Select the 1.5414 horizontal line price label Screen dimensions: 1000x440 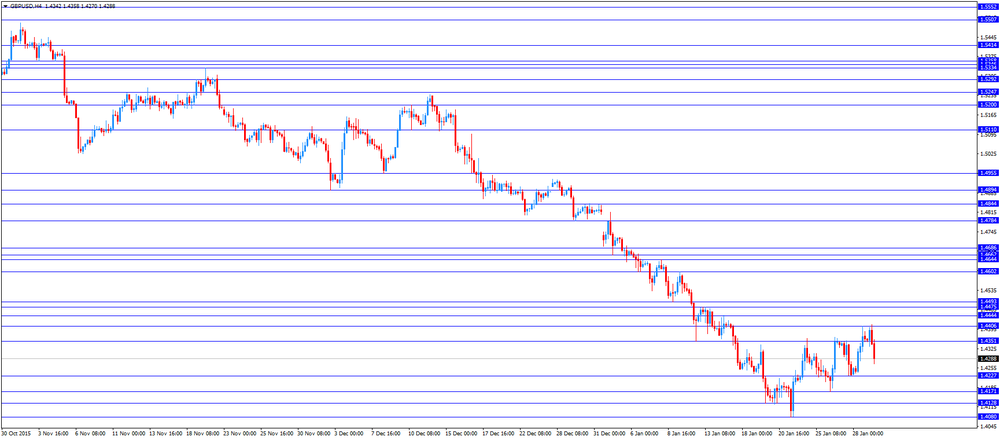988,45
